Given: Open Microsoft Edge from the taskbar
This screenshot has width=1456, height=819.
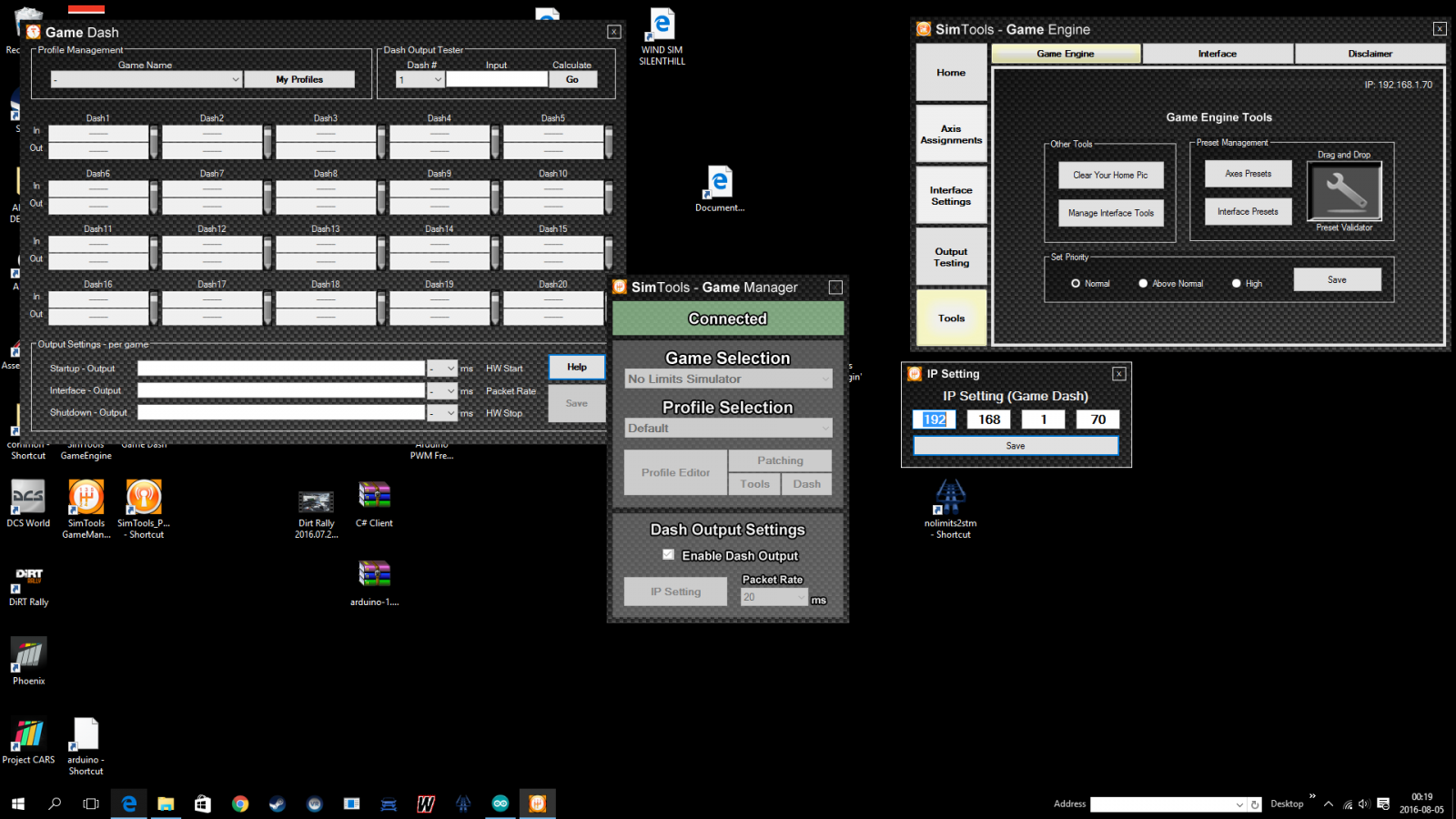Looking at the screenshot, I should click(x=128, y=804).
